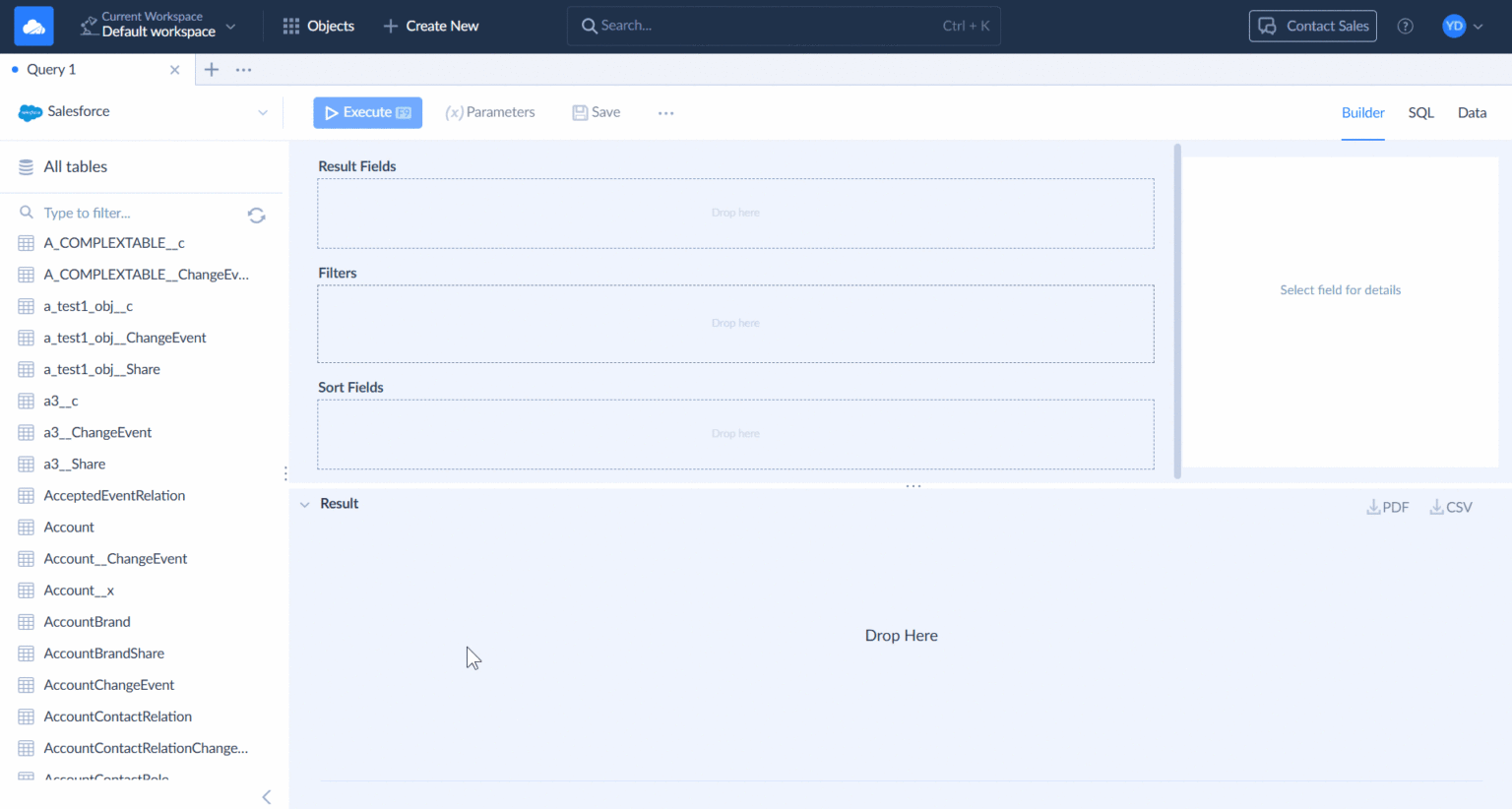This screenshot has width=1512, height=809.
Task: Open the Parameters panel
Action: point(490,112)
